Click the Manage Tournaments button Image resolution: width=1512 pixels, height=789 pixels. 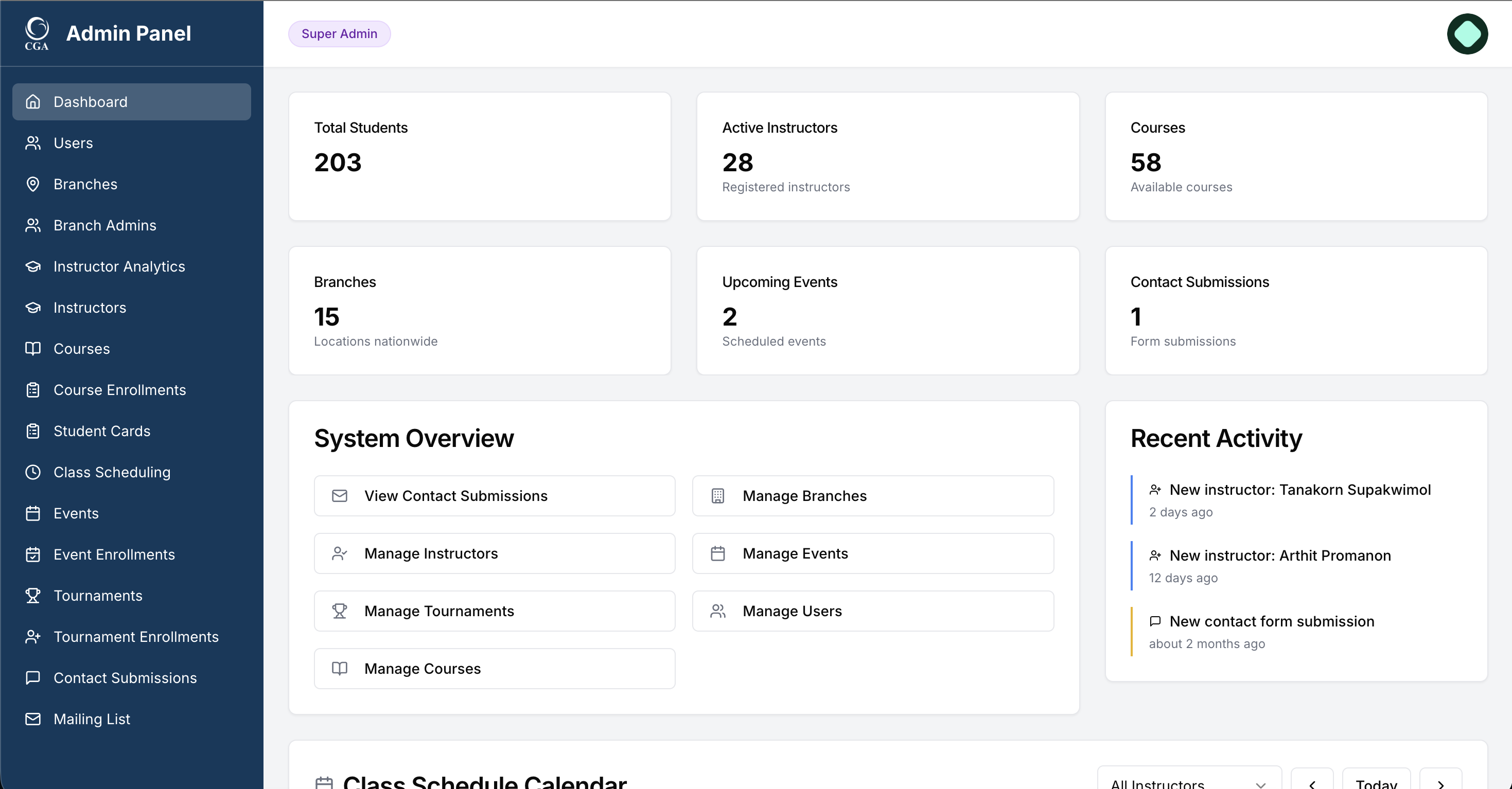tap(494, 611)
